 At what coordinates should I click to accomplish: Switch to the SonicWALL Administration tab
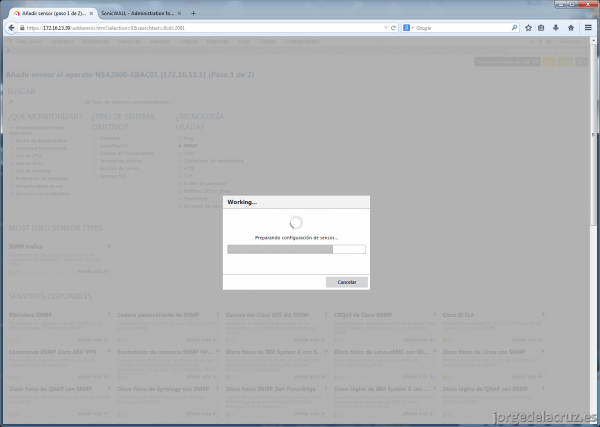pyautogui.click(x=140, y=13)
